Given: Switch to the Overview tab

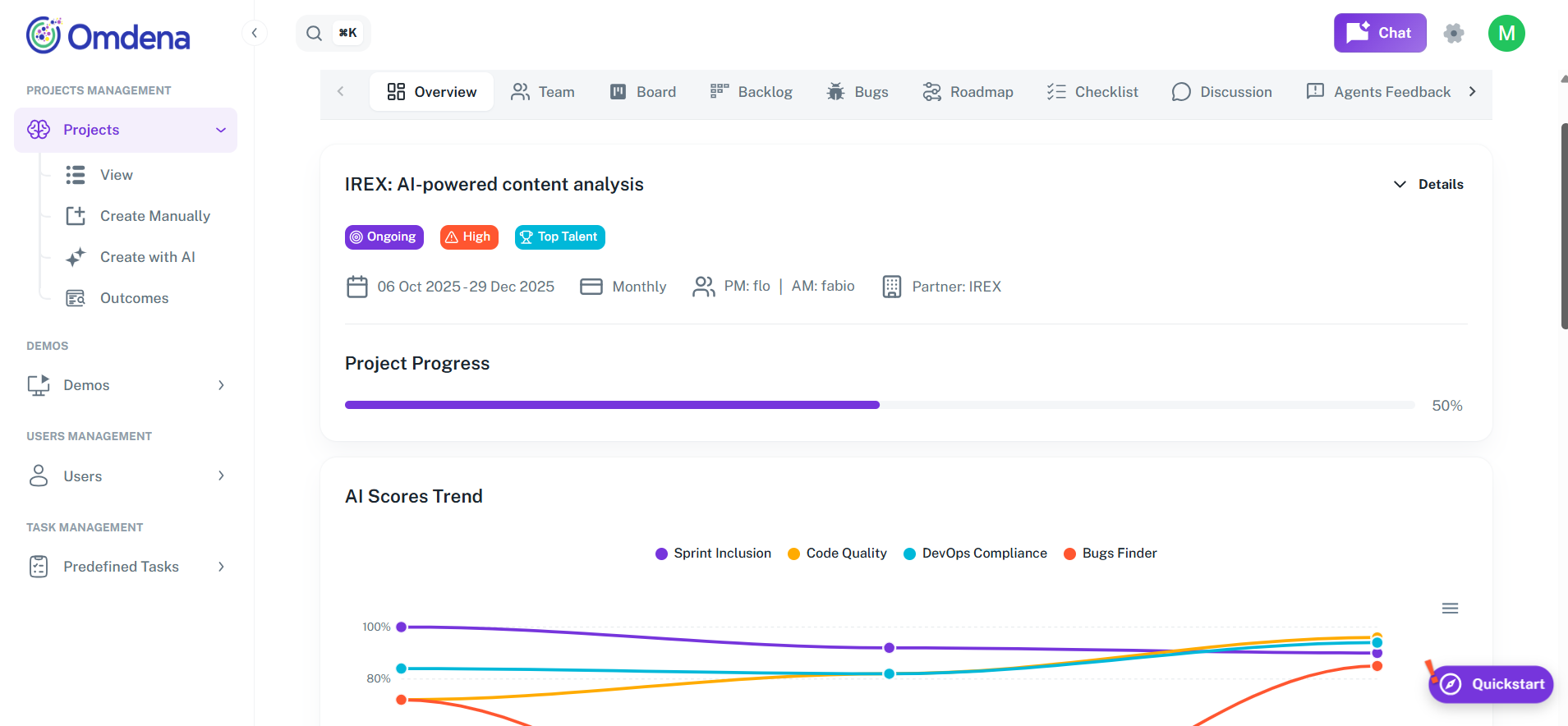Looking at the screenshot, I should coord(431,92).
